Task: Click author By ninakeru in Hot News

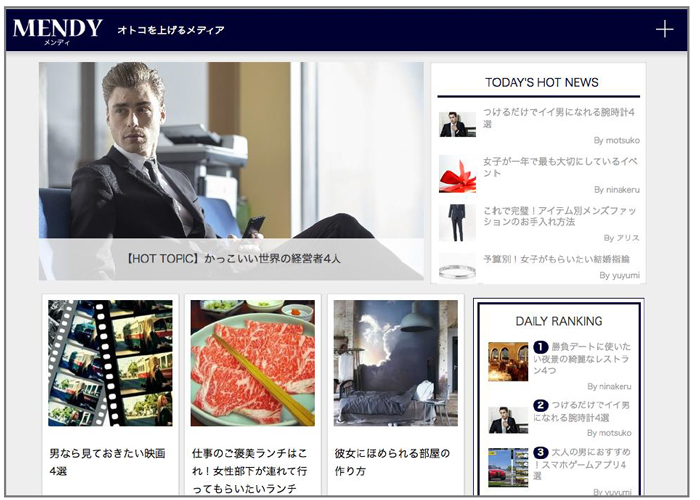Action: [617, 190]
